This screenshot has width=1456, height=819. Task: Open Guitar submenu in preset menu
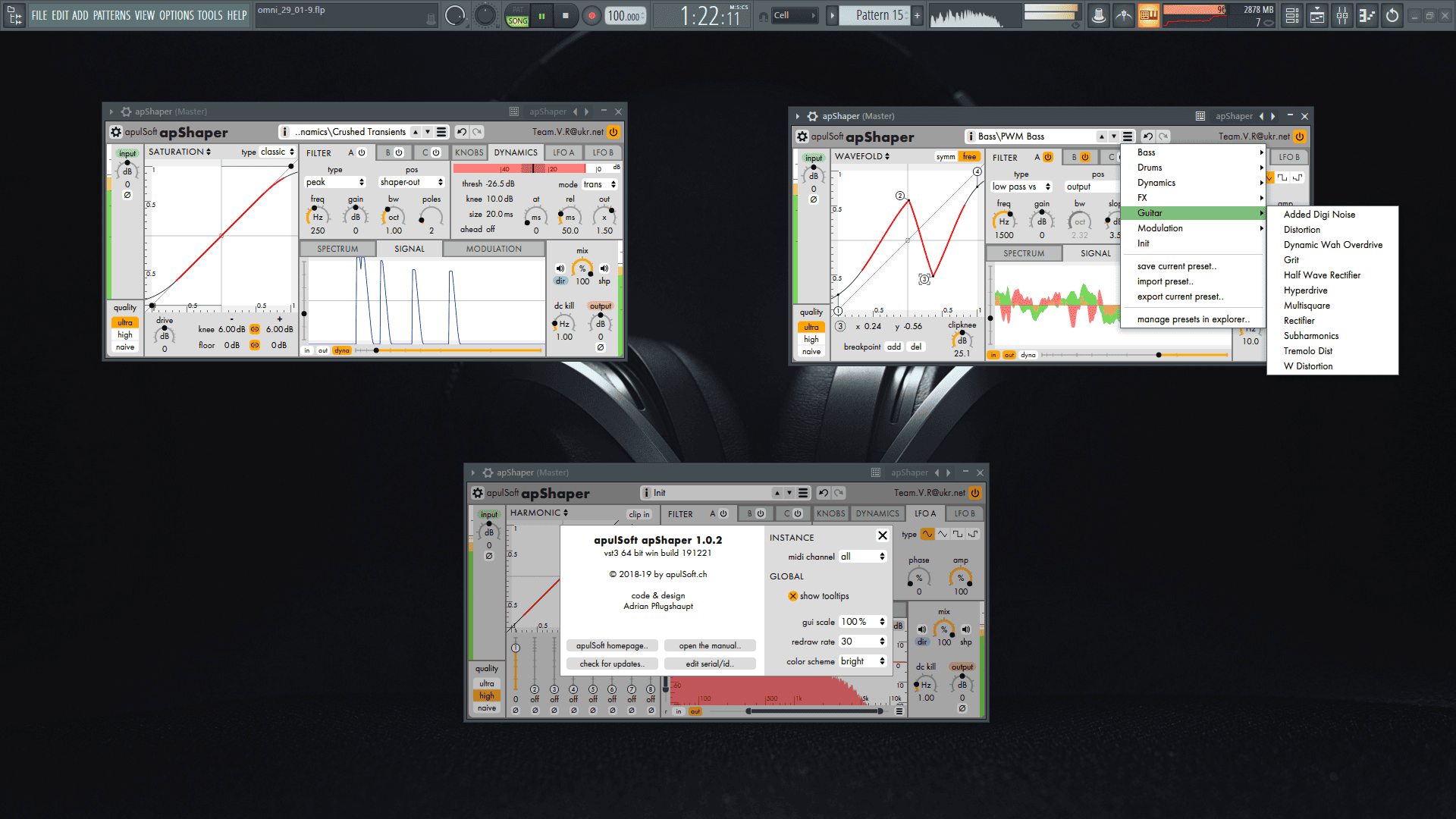tap(1194, 213)
